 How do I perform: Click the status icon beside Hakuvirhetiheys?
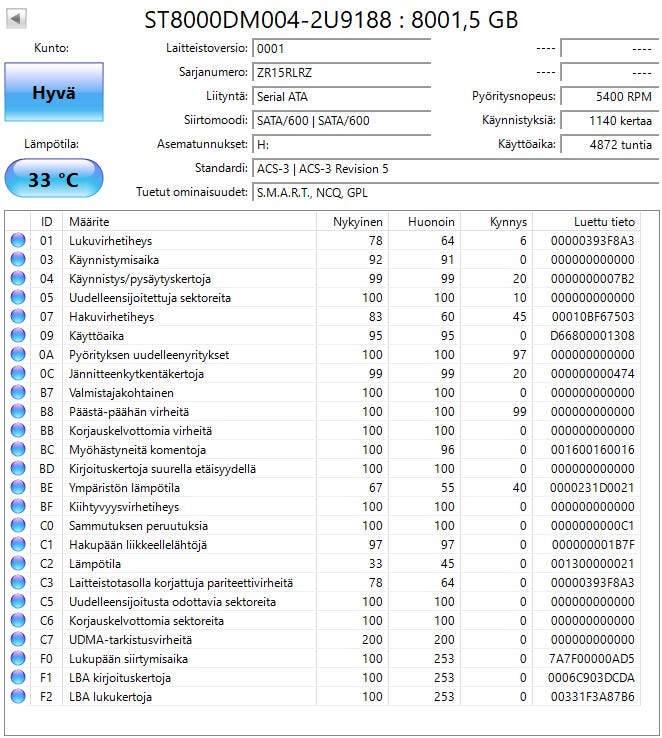pos(18,317)
